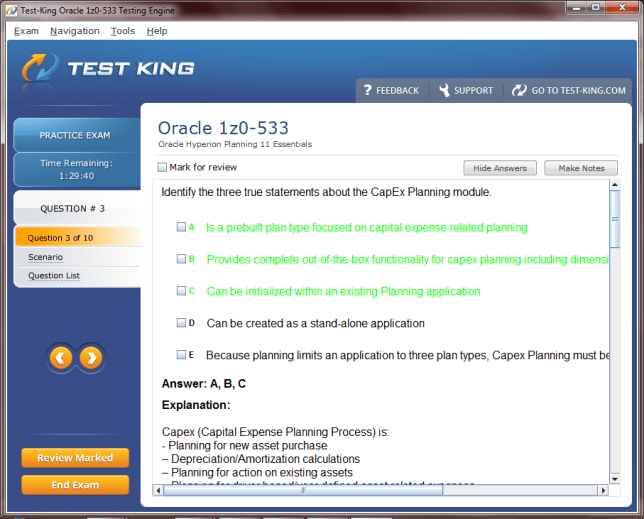The height and width of the screenshot is (519, 644).
Task: Select the Question 3 of 10 tab
Action: 78,237
